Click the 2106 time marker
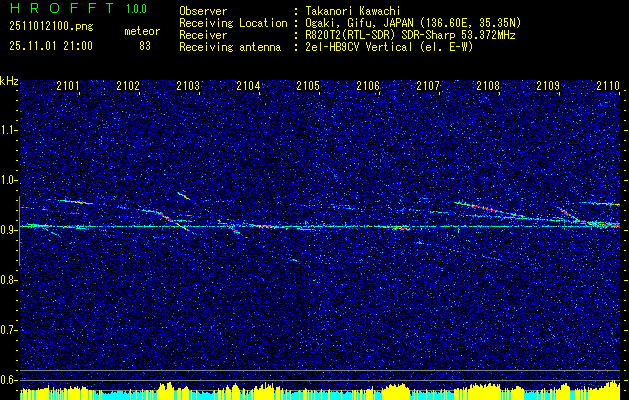The width and height of the screenshot is (629, 400). click(368, 85)
